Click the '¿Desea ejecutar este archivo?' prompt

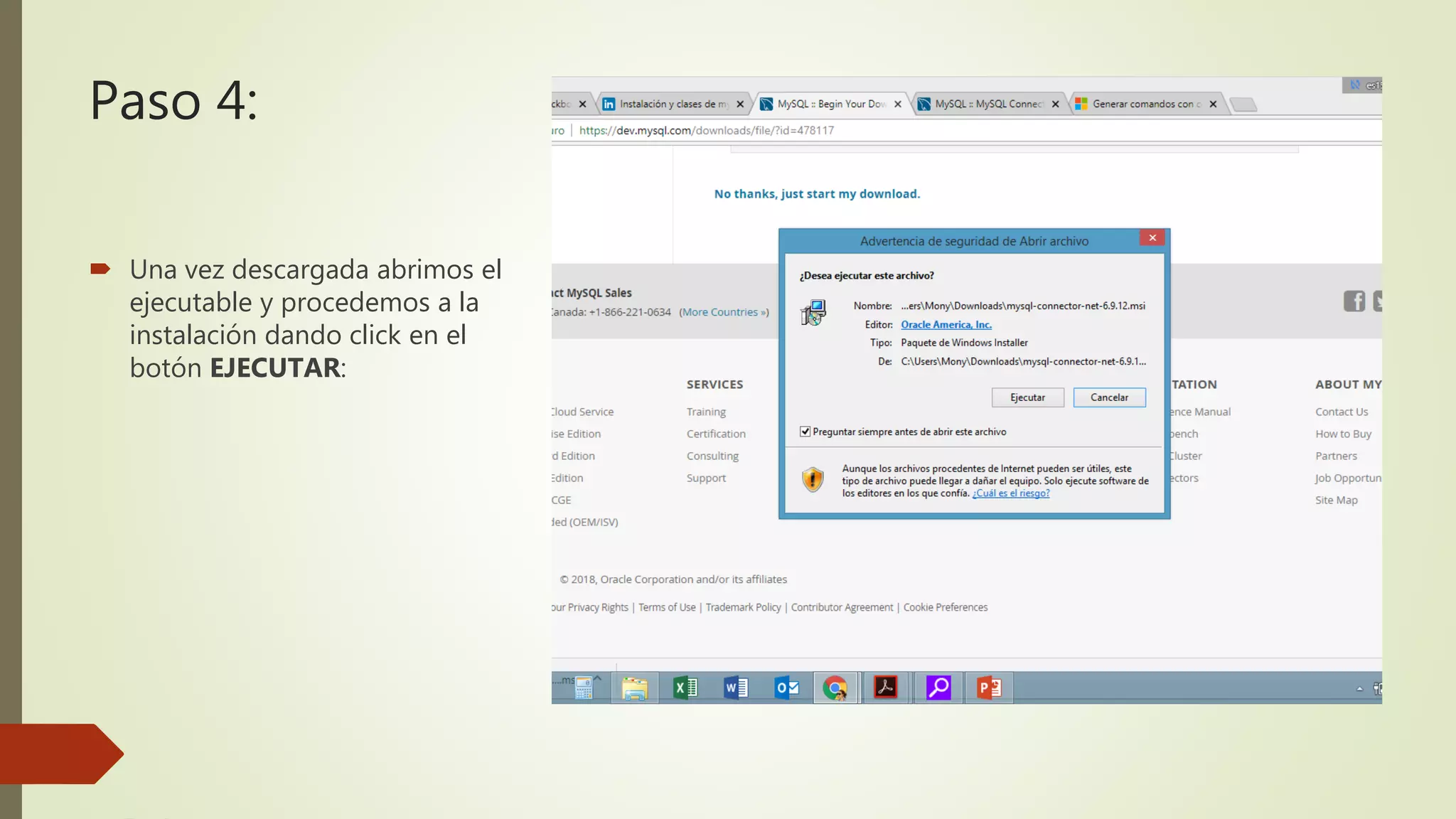867,276
